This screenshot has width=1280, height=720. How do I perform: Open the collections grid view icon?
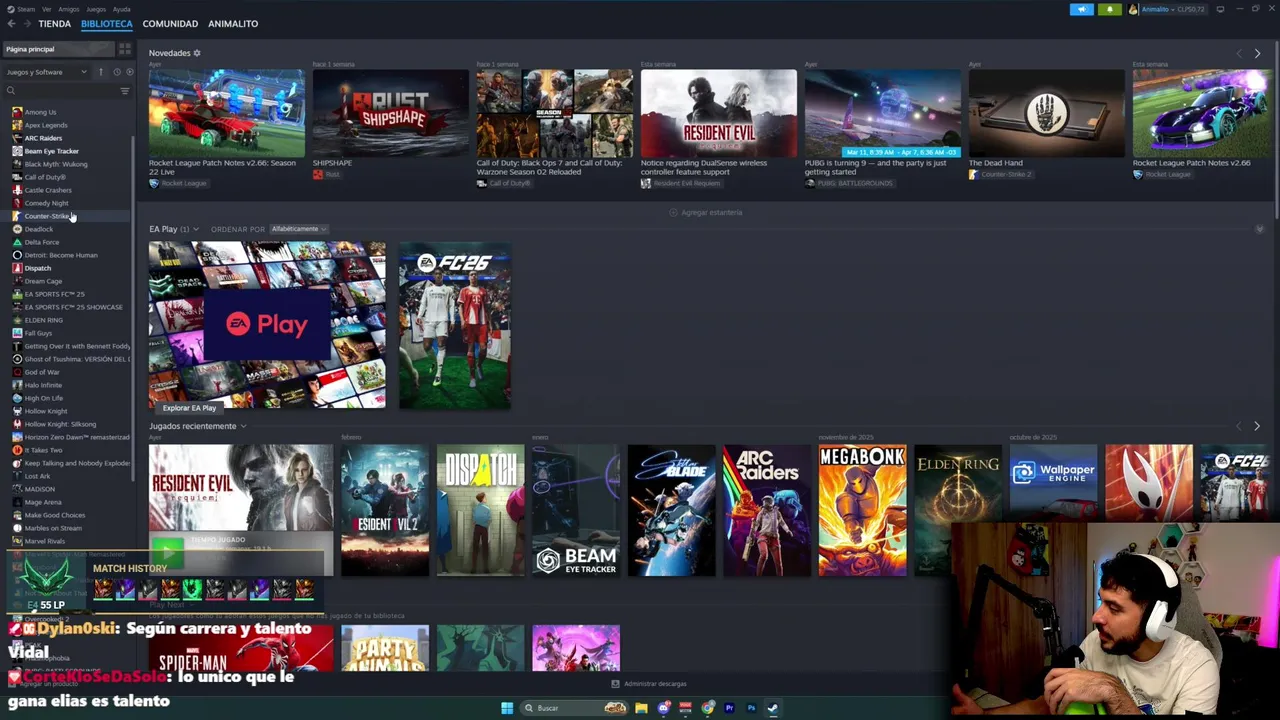tap(125, 49)
